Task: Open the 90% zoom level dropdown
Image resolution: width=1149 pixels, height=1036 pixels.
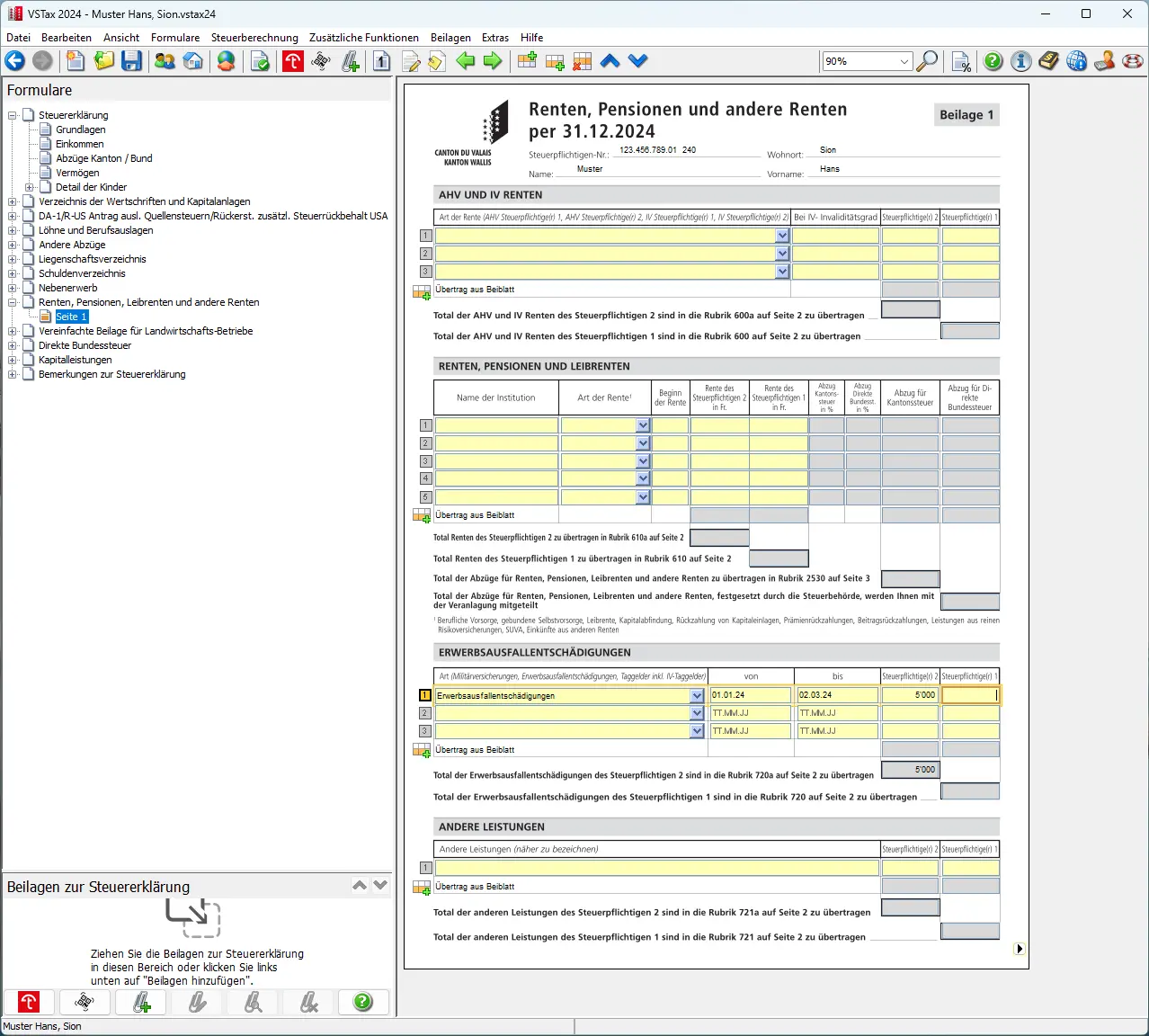Action: pos(904,61)
